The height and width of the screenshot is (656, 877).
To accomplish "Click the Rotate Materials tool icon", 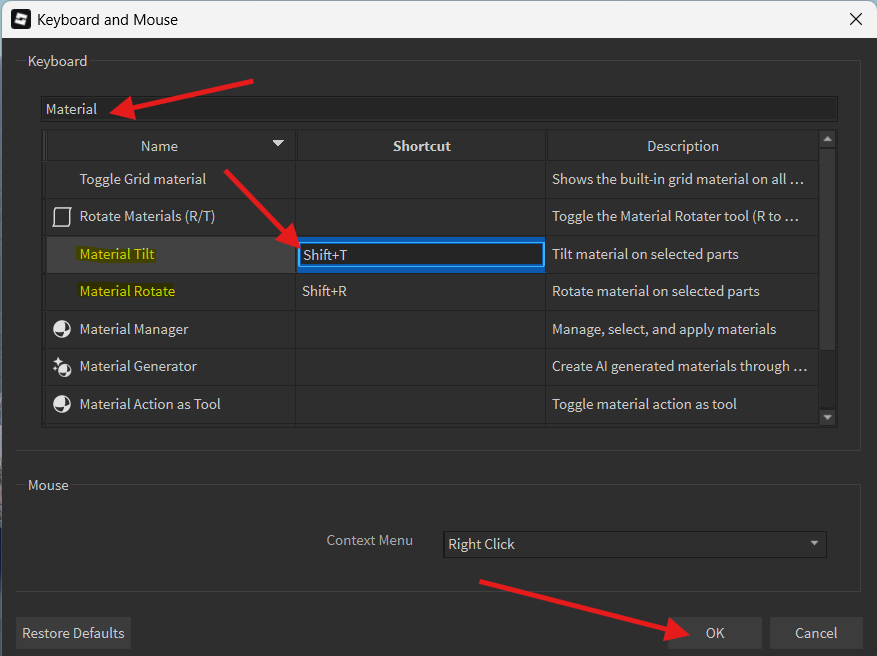I will pyautogui.click(x=60, y=216).
